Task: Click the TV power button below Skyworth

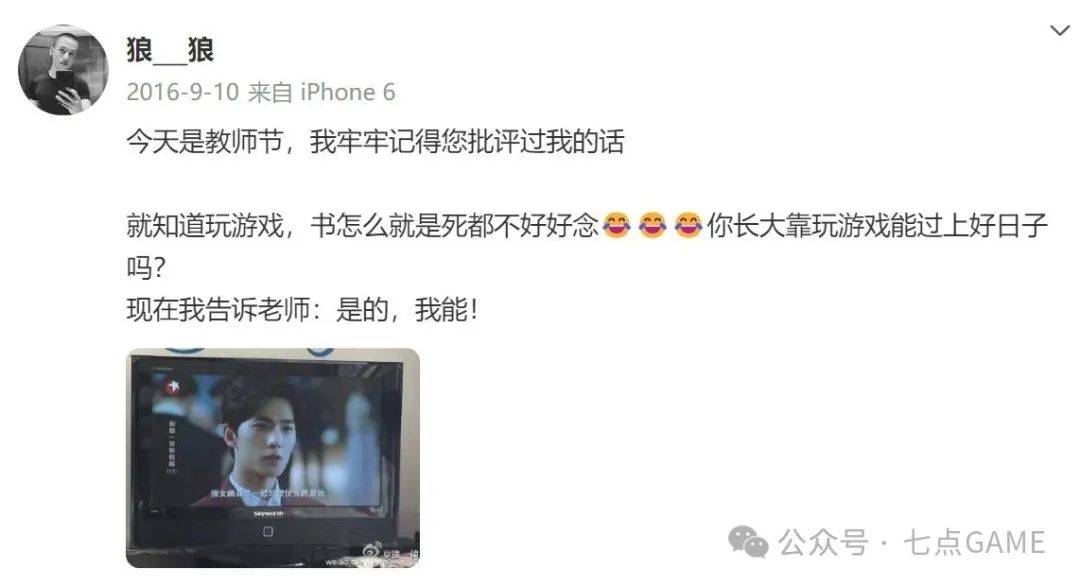Action: 268,531
